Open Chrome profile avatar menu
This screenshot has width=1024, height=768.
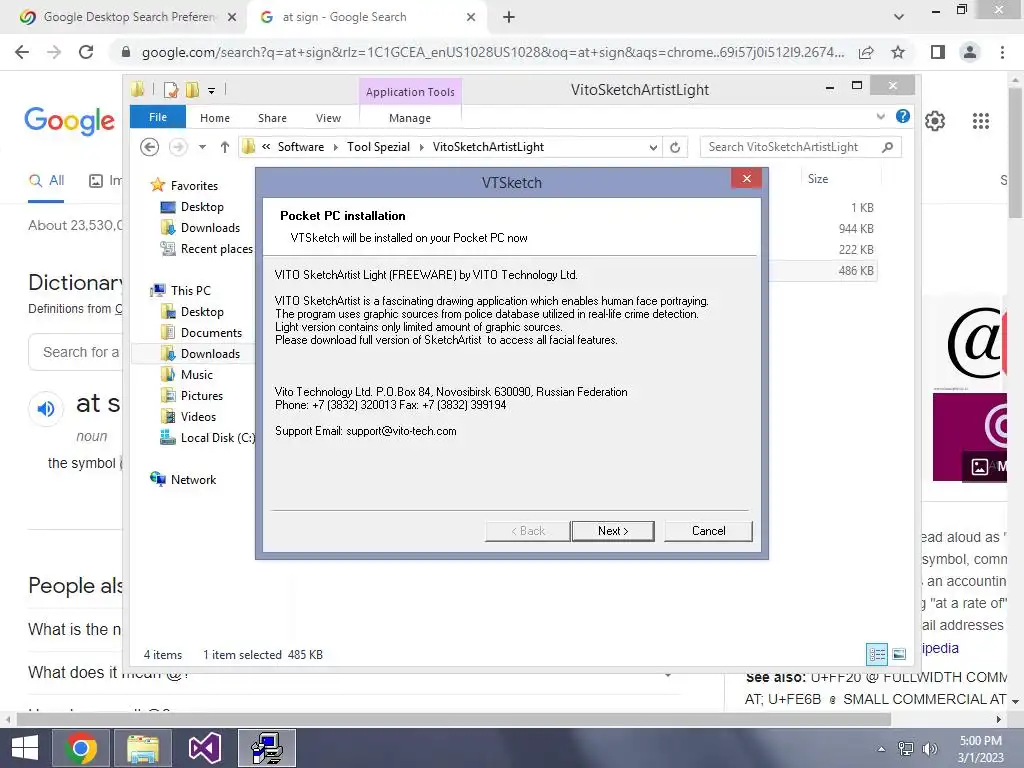click(970, 52)
